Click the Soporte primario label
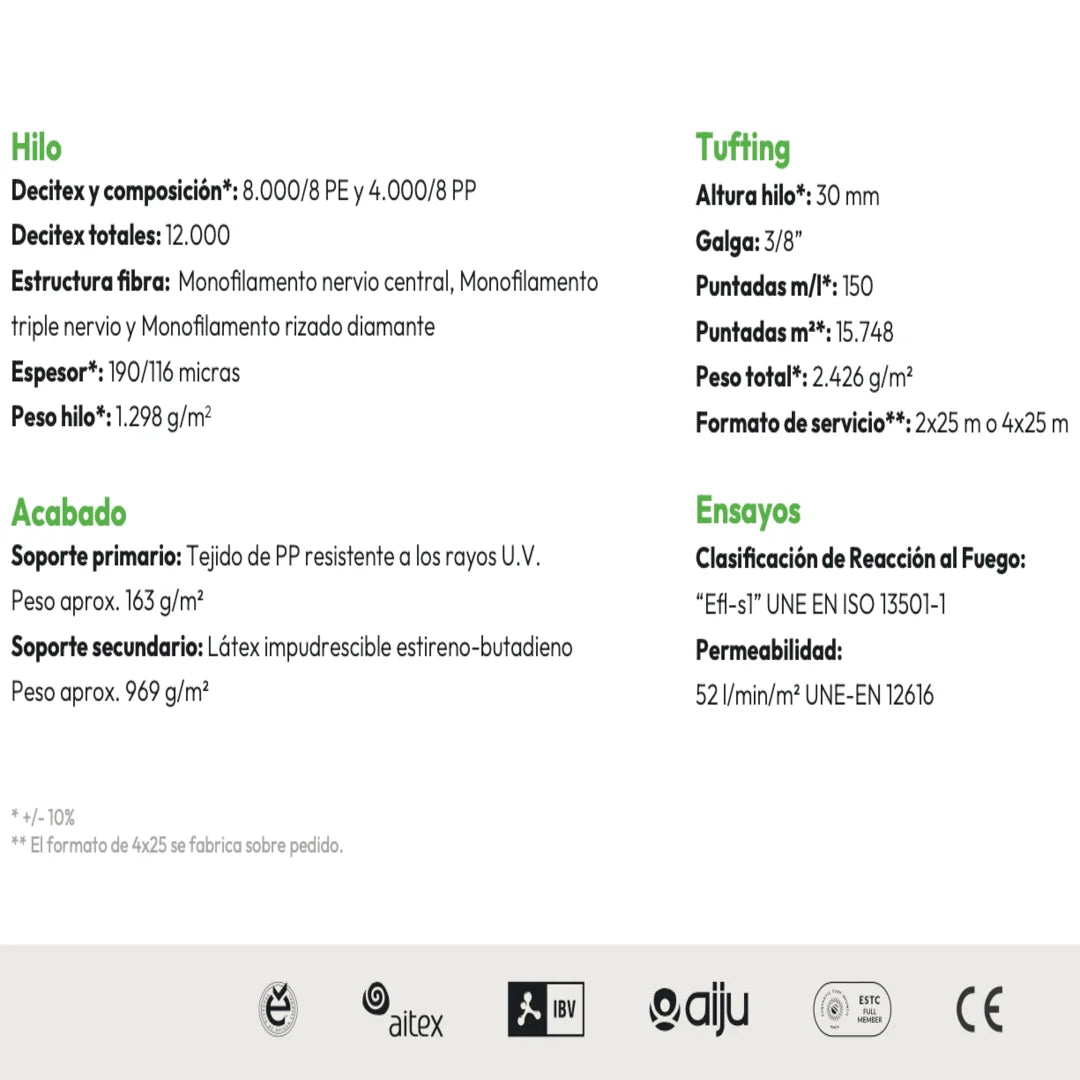 click(x=97, y=557)
